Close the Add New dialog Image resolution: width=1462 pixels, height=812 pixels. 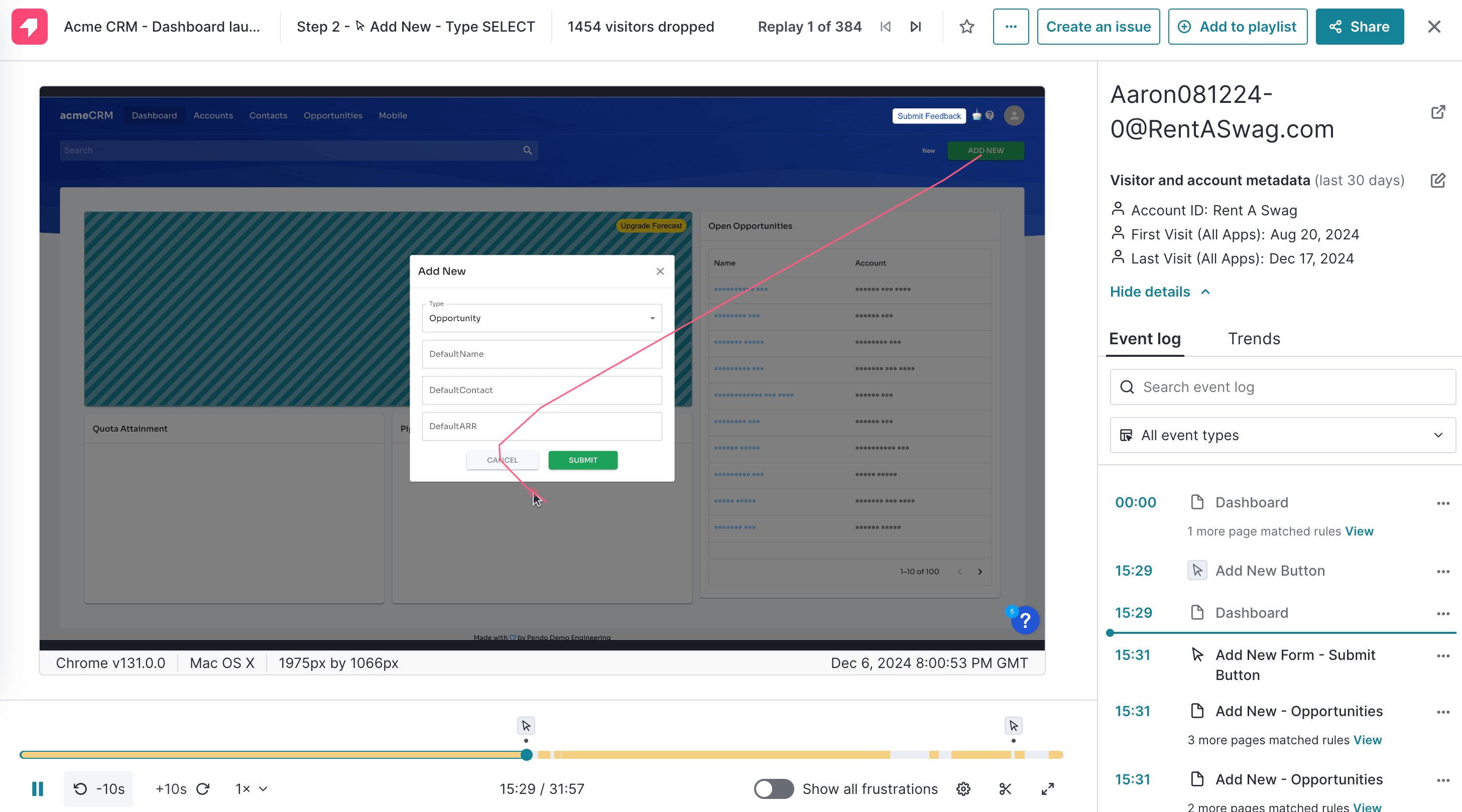(x=660, y=271)
